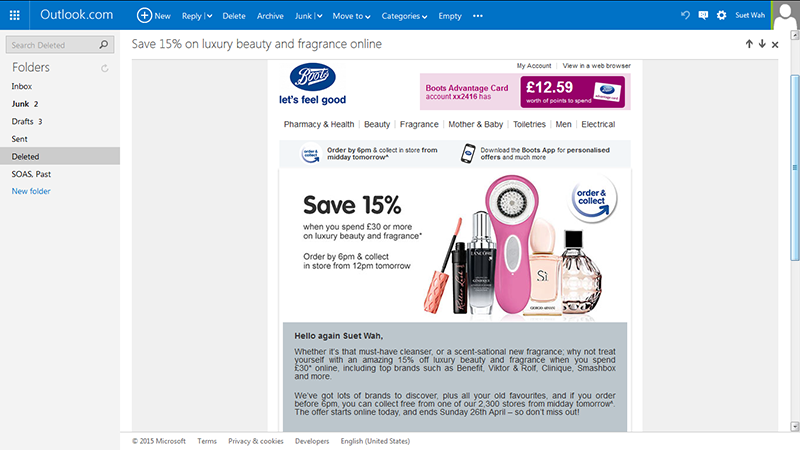Click Junk in the toolbar
This screenshot has height=450, width=800.
click(x=303, y=16)
